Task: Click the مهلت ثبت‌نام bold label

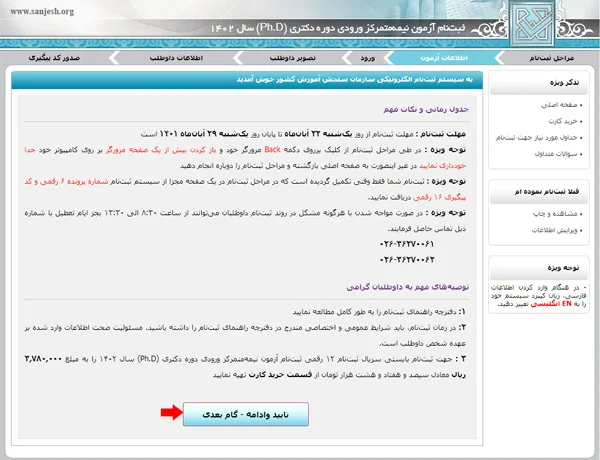Action: pos(443,134)
